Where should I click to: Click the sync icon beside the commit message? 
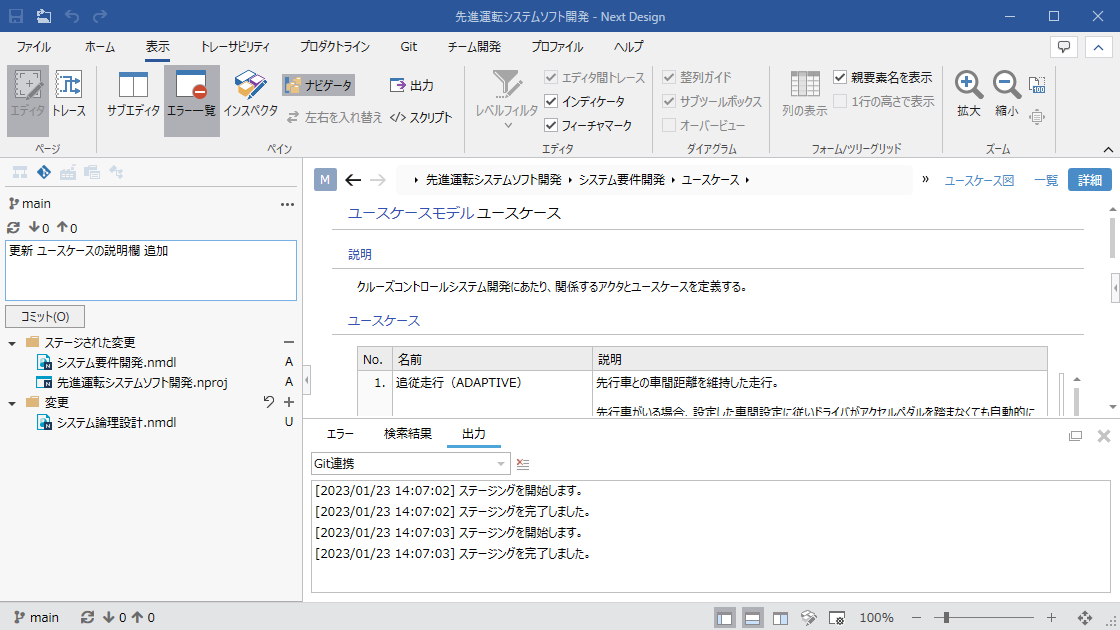click(x=13, y=228)
